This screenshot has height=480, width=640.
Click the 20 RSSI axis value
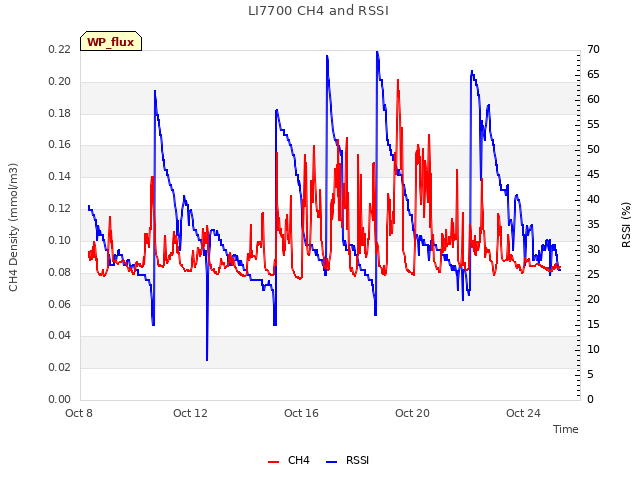[x=593, y=300]
